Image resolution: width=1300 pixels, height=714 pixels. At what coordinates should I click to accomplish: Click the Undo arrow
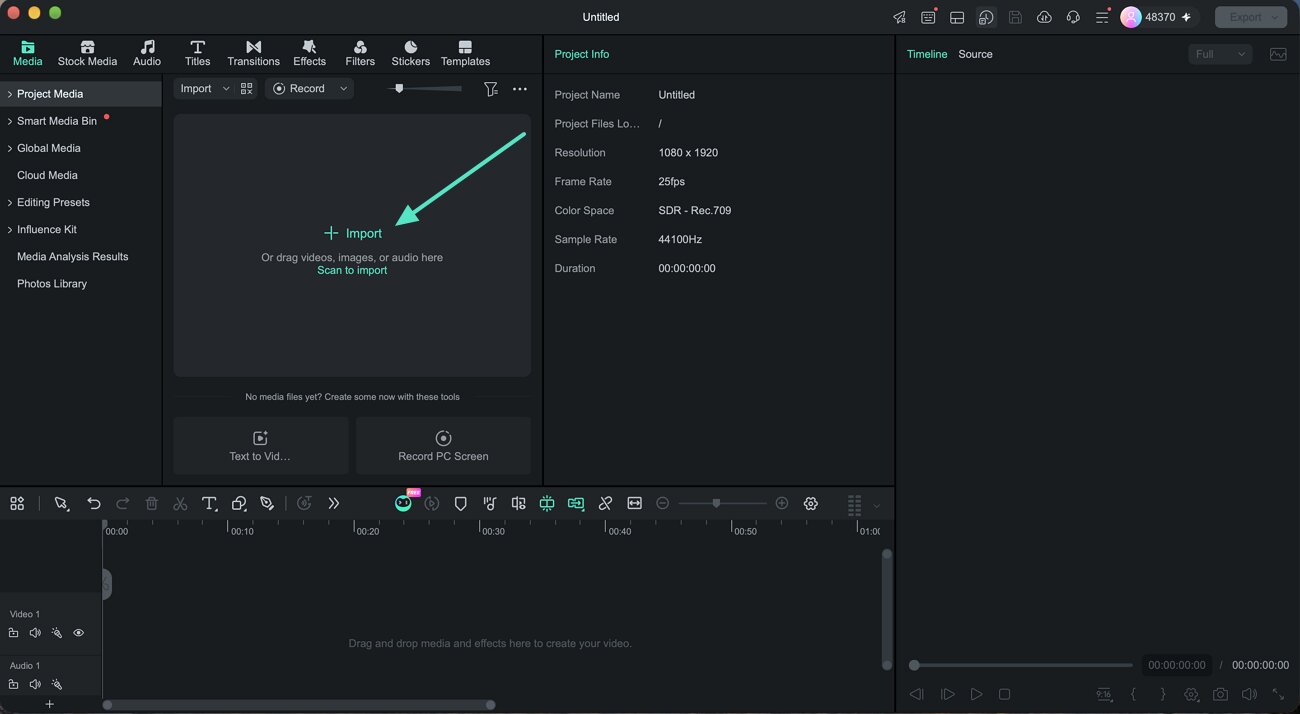[x=94, y=504]
